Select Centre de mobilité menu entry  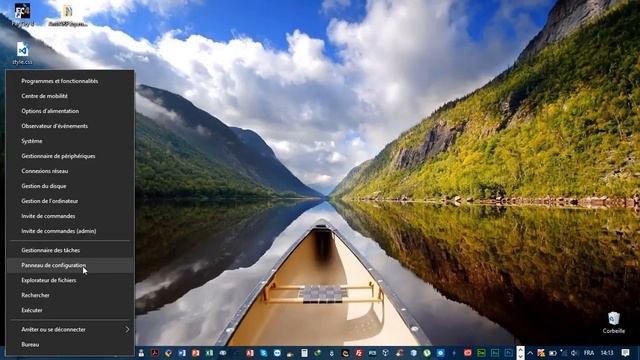pos(70,96)
